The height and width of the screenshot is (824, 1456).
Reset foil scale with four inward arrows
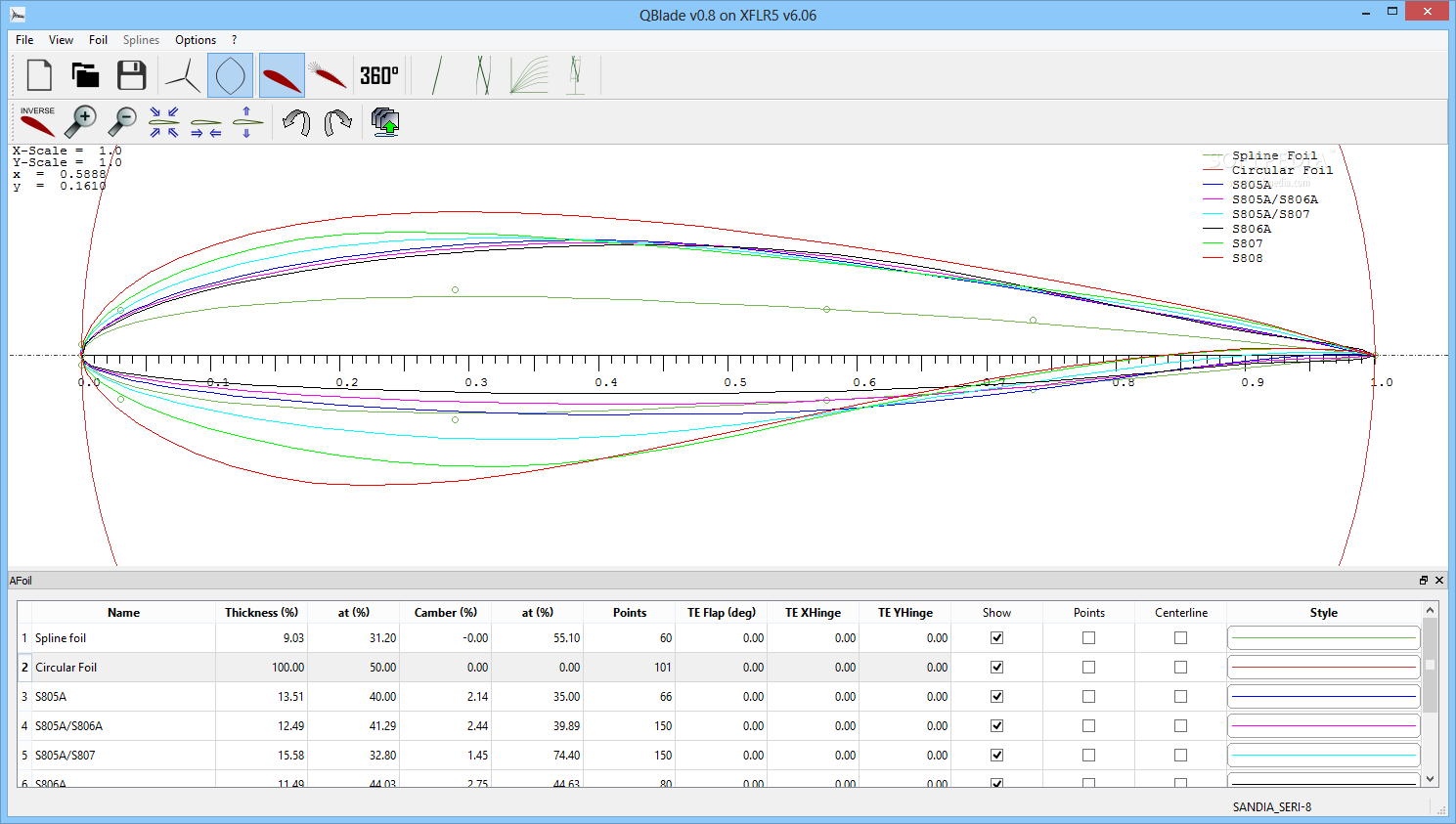point(164,122)
